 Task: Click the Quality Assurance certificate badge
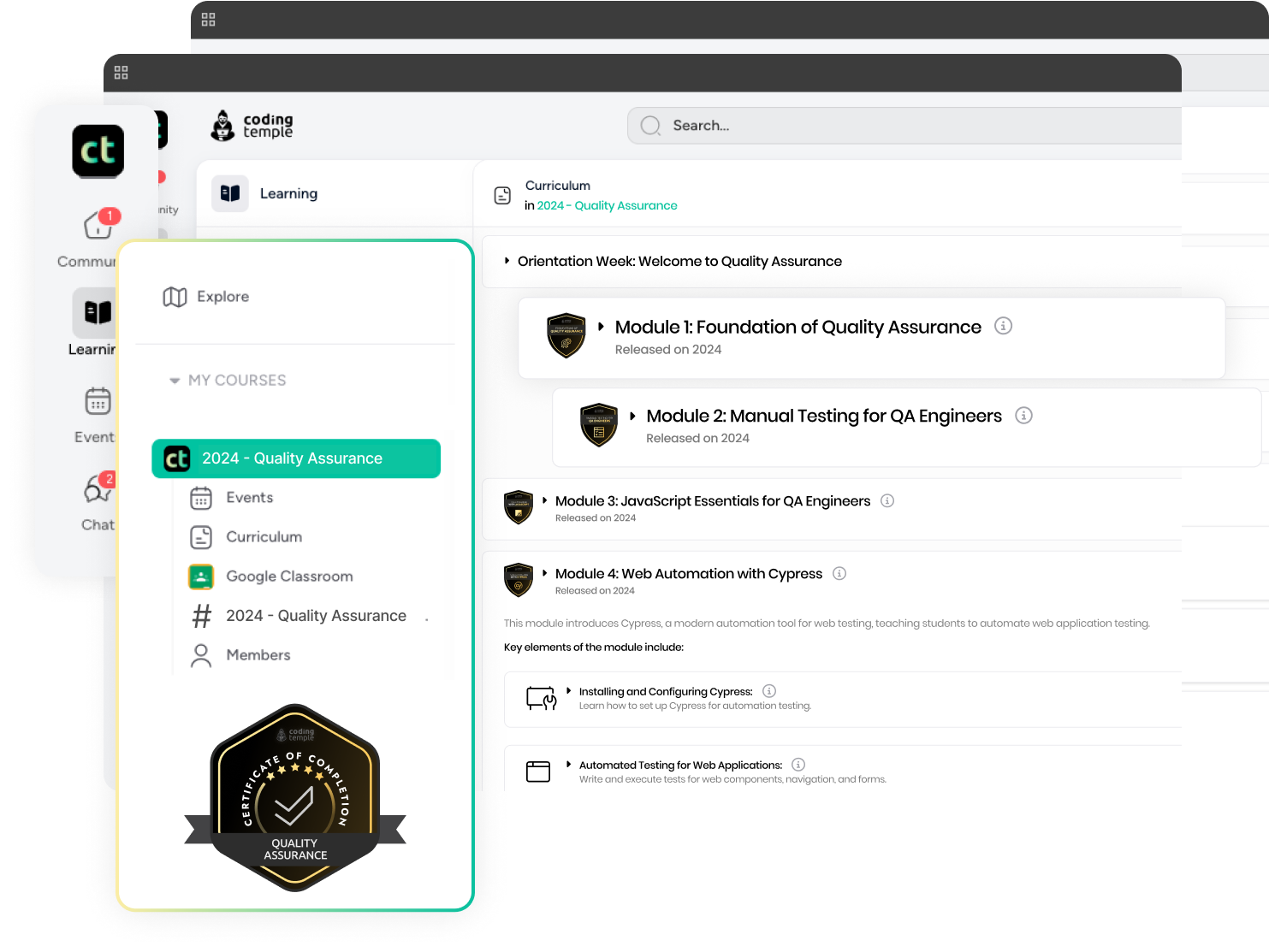tap(294, 797)
